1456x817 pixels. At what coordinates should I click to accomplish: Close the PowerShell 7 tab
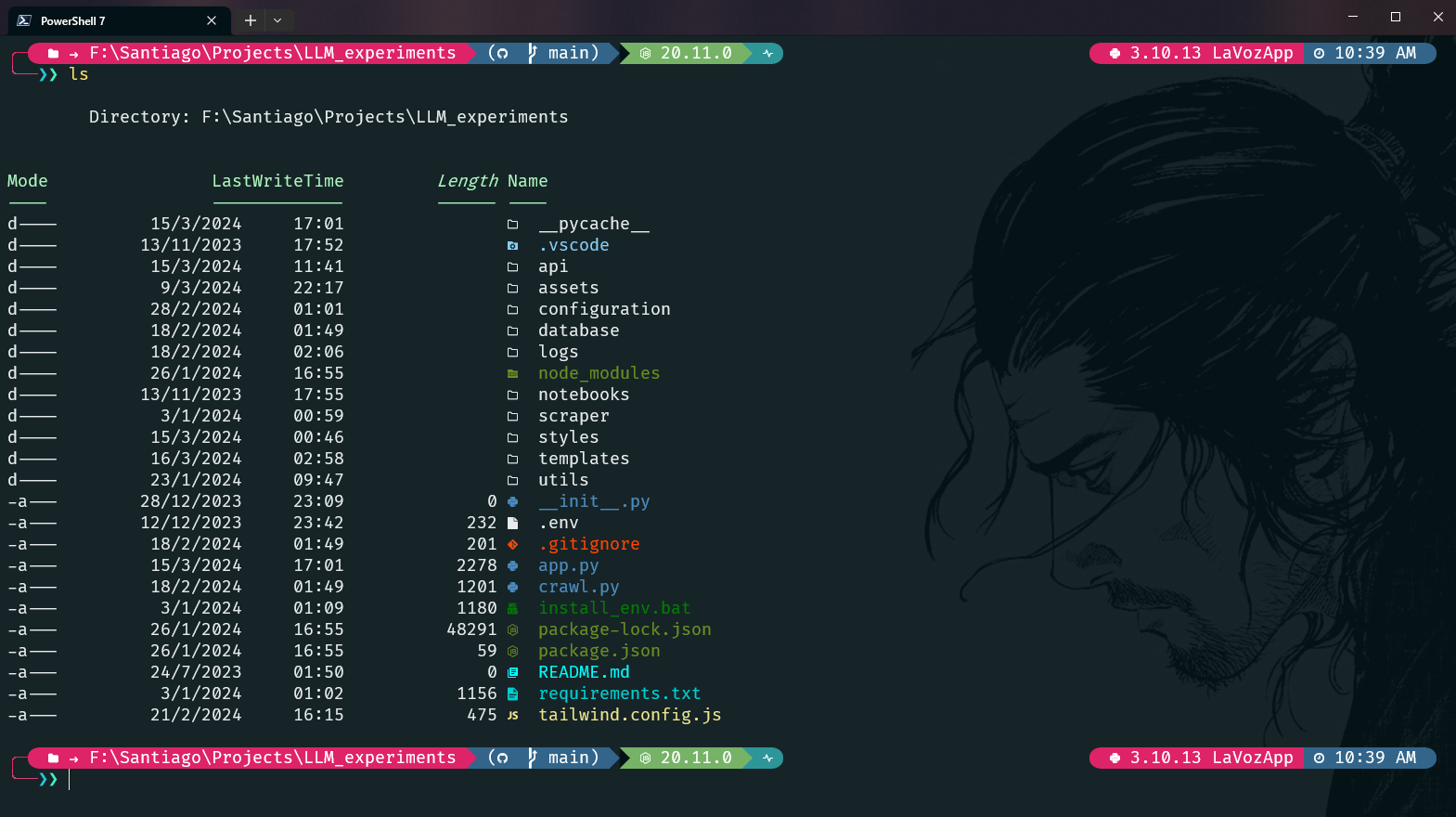(212, 20)
